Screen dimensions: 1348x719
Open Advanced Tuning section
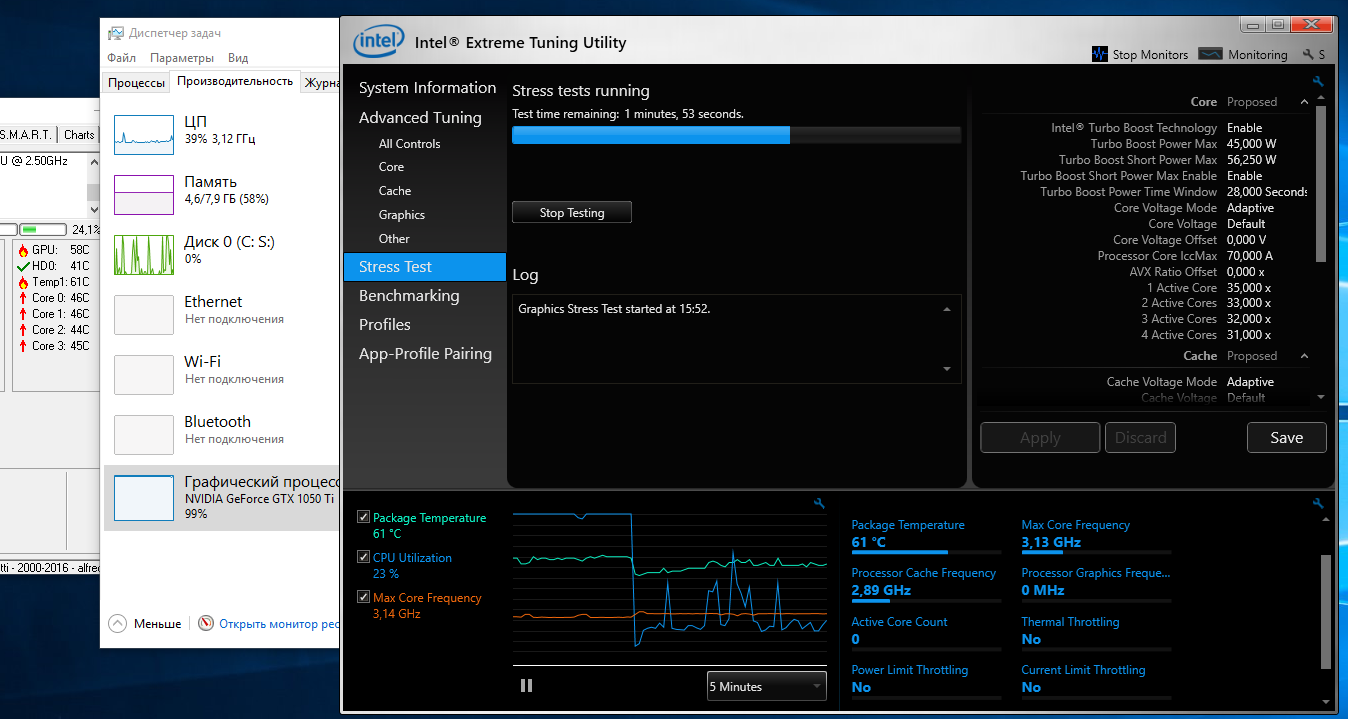[x=420, y=118]
